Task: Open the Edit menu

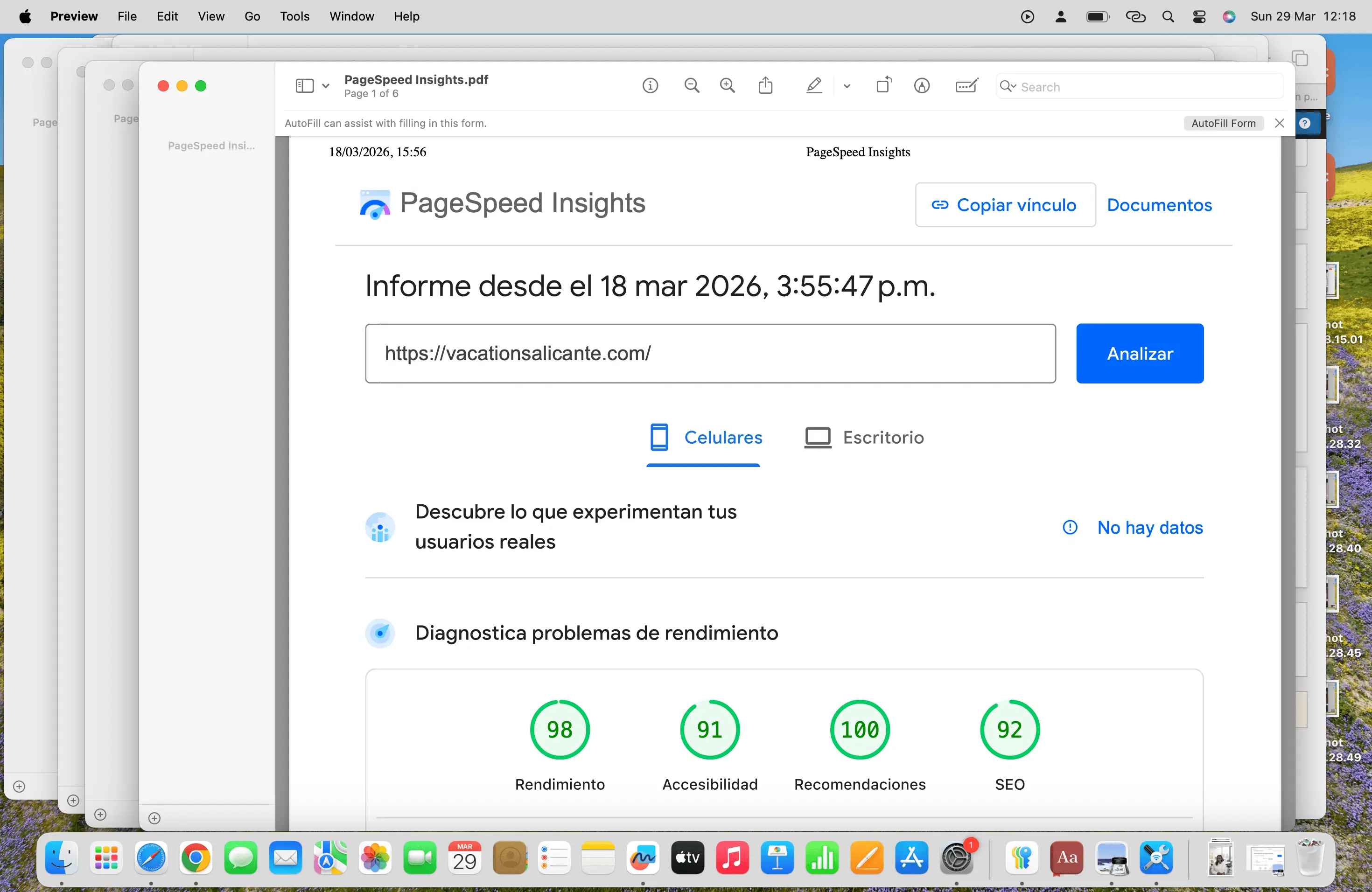Action: (x=167, y=16)
